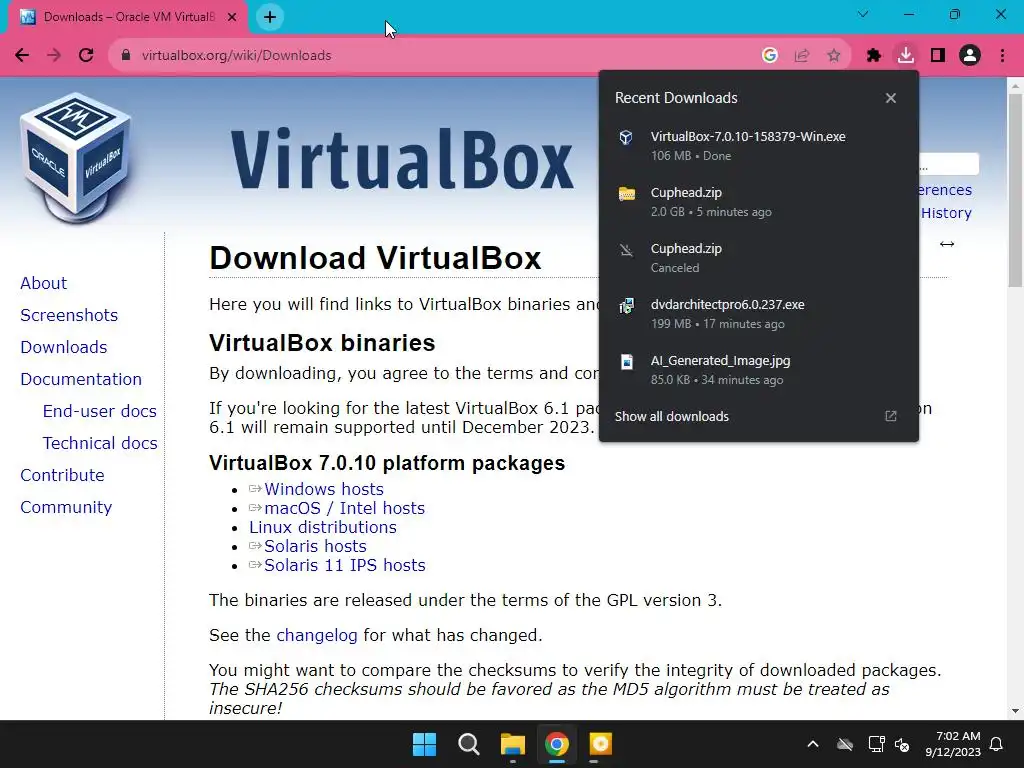Click the Chrome taskbar icon
This screenshot has height=768, width=1024.
(556, 744)
